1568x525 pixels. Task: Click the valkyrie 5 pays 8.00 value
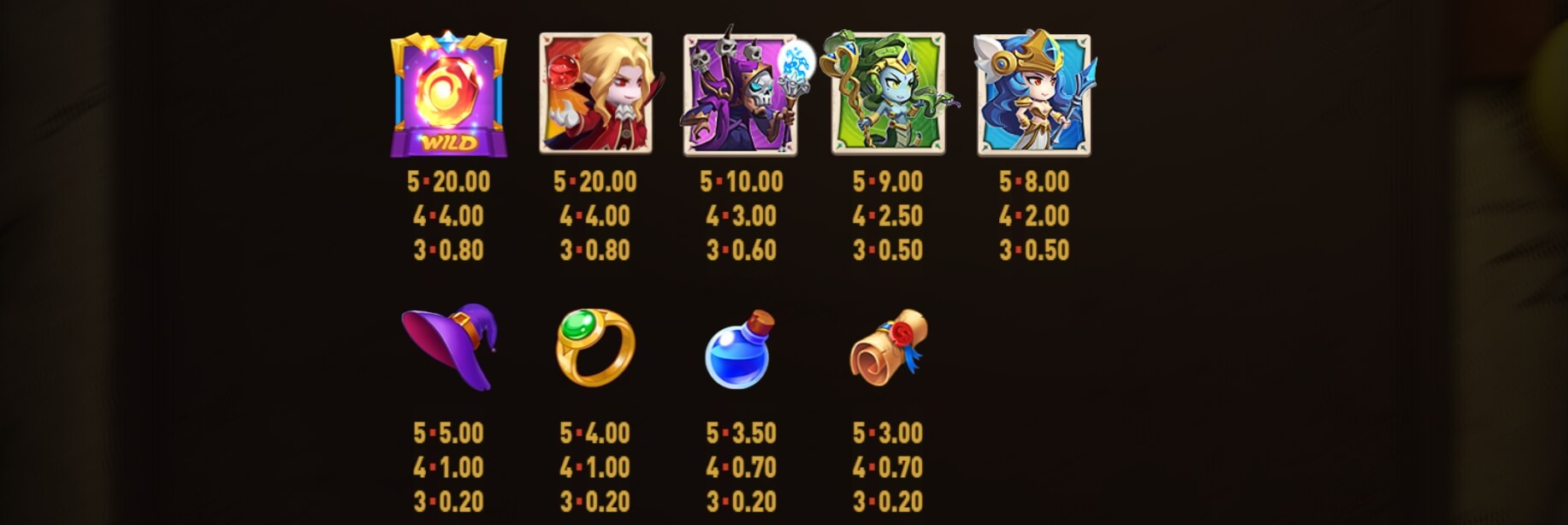coord(1033,181)
